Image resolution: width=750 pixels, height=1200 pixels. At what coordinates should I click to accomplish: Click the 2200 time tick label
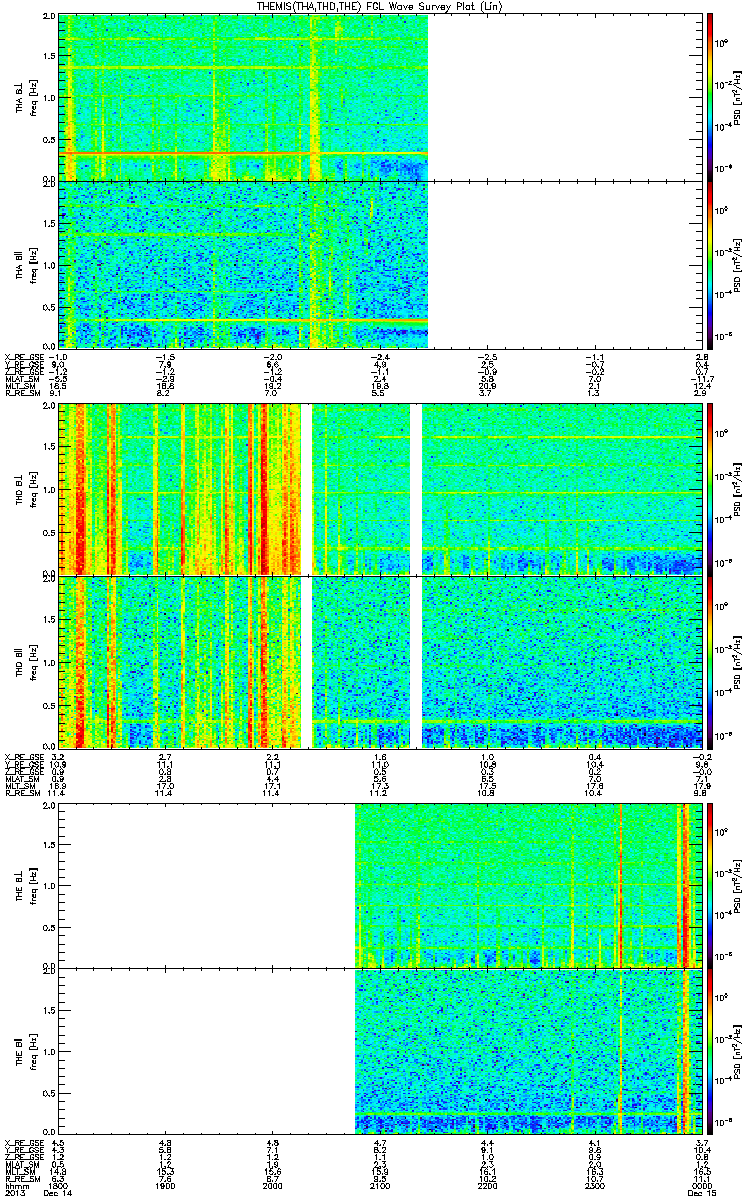pyautogui.click(x=487, y=1186)
